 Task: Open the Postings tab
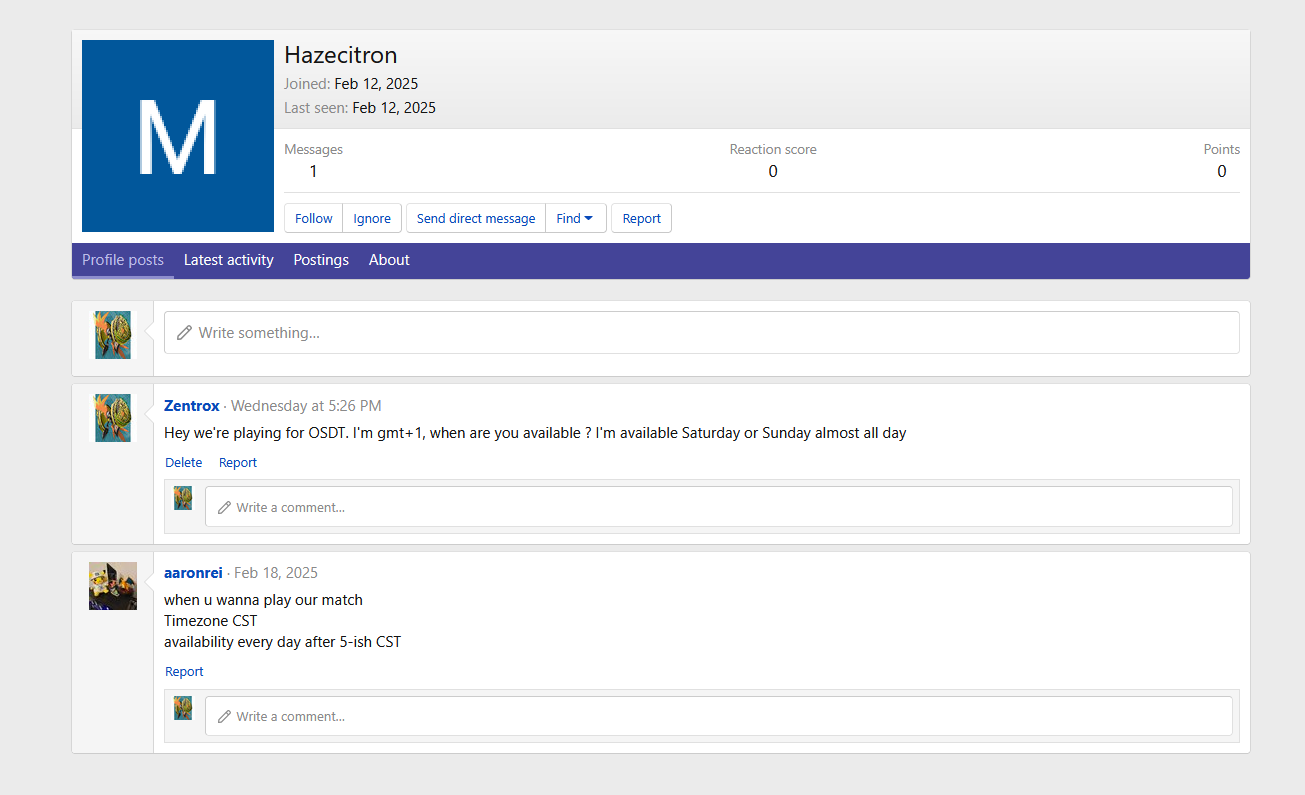point(321,260)
